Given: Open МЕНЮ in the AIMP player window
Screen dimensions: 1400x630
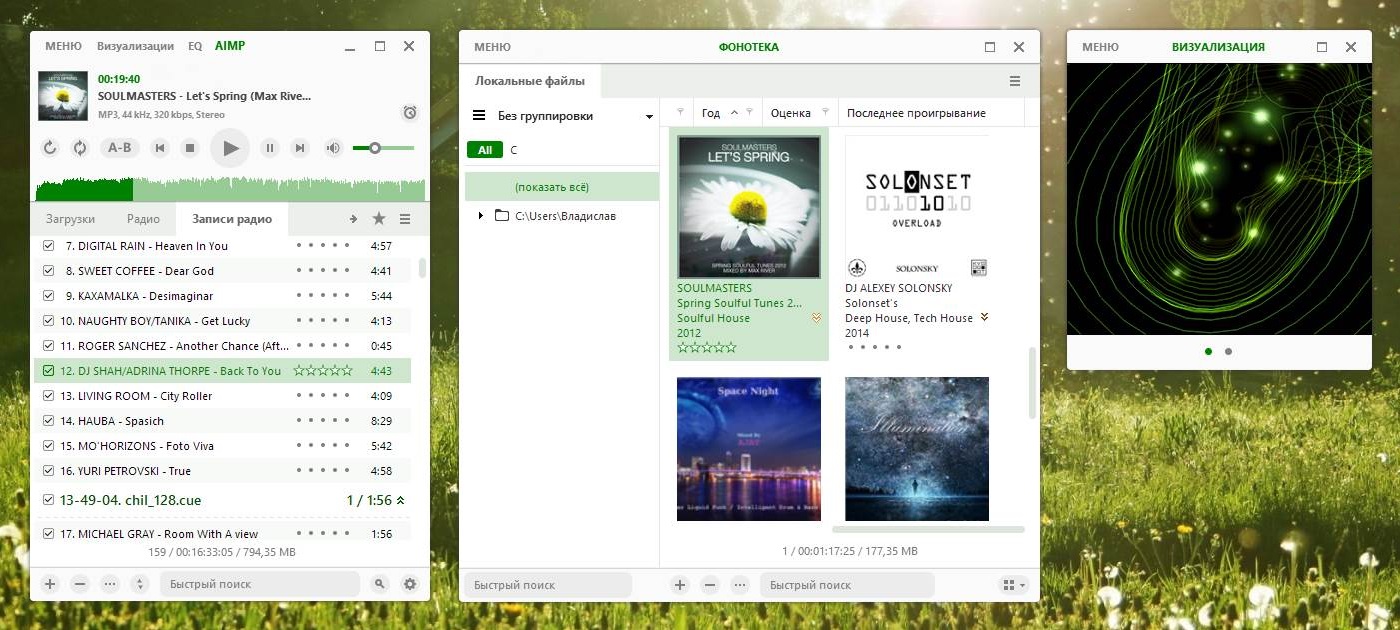Looking at the screenshot, I should [63, 46].
